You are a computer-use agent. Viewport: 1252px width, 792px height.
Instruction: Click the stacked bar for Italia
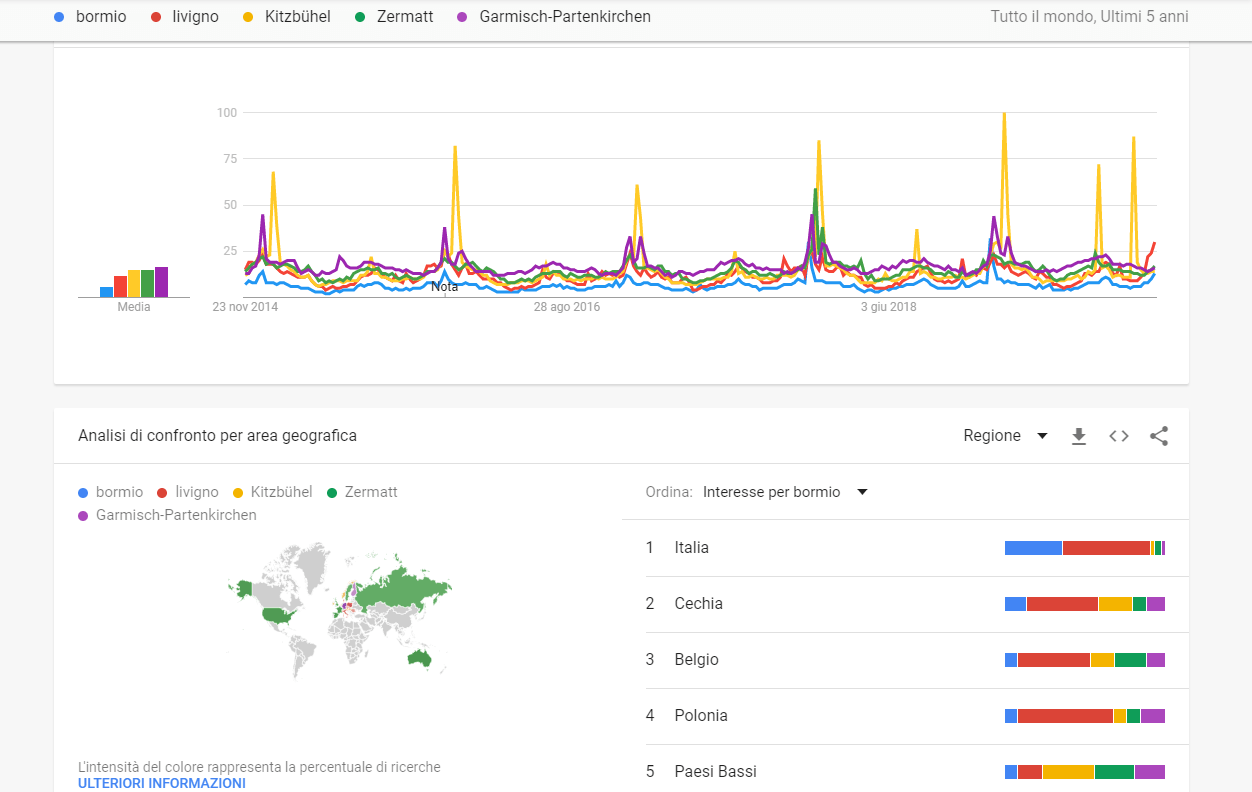pos(1085,548)
